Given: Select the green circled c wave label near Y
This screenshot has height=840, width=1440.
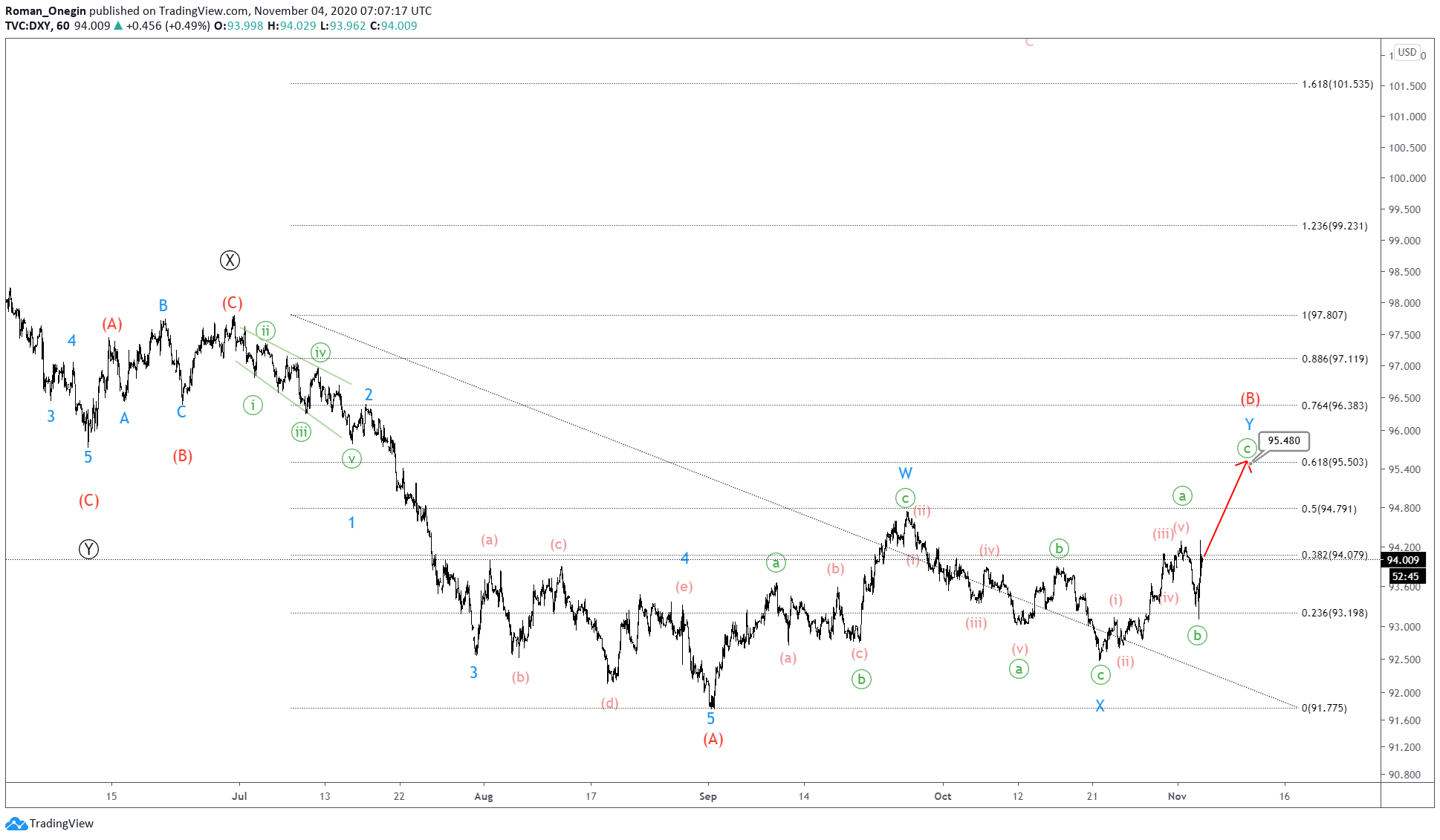Looking at the screenshot, I should pos(1248,448).
